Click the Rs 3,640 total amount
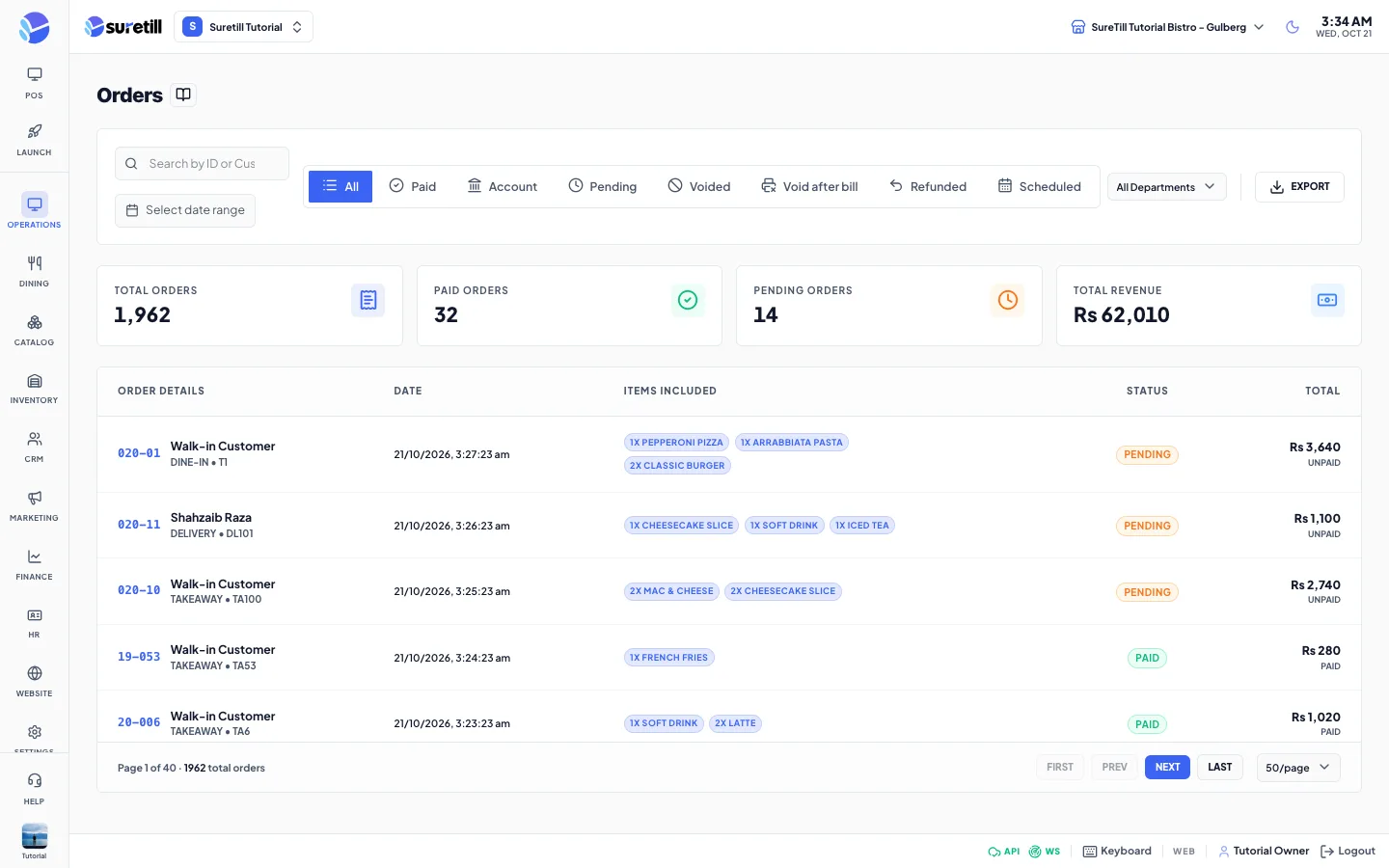This screenshot has height=868, width=1389. (1315, 448)
